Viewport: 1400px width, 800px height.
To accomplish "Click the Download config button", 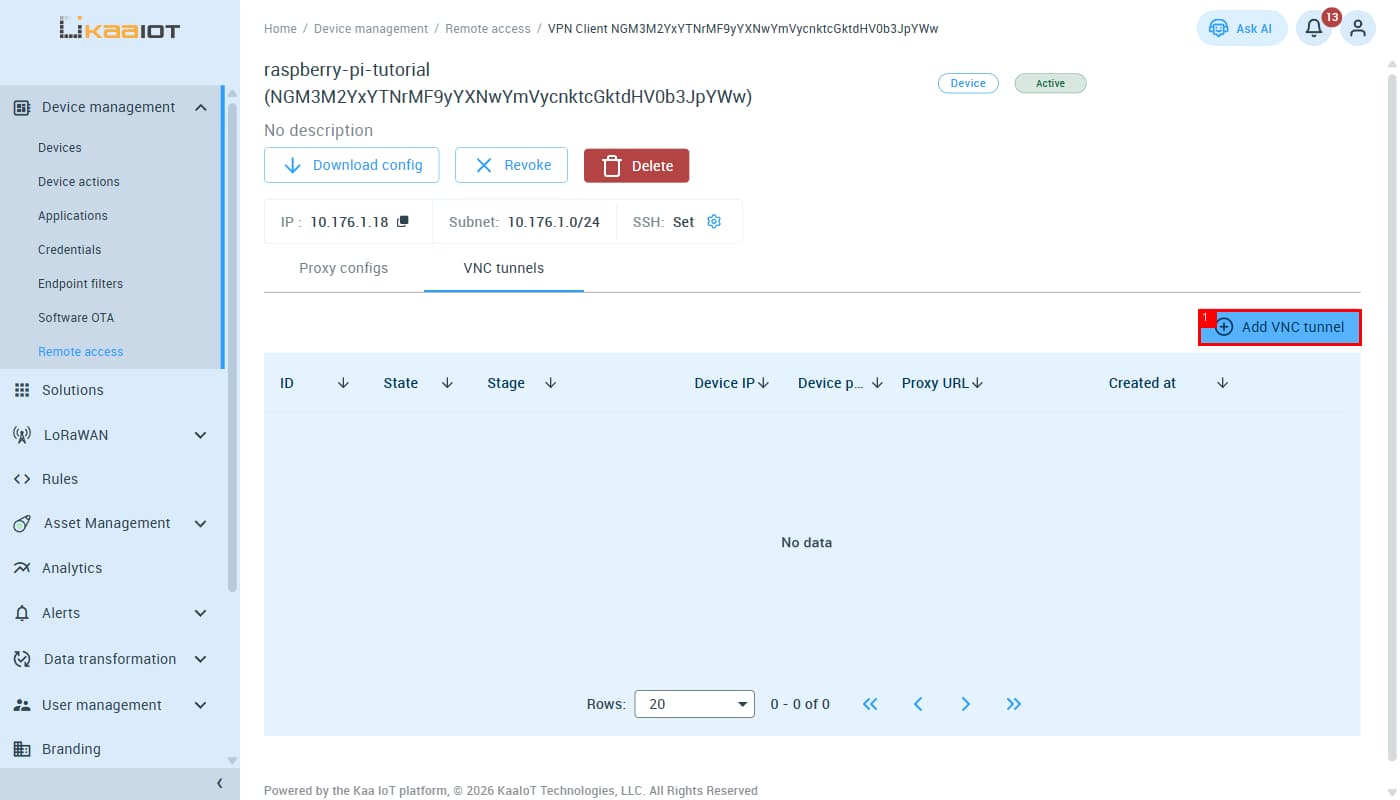I will point(351,165).
